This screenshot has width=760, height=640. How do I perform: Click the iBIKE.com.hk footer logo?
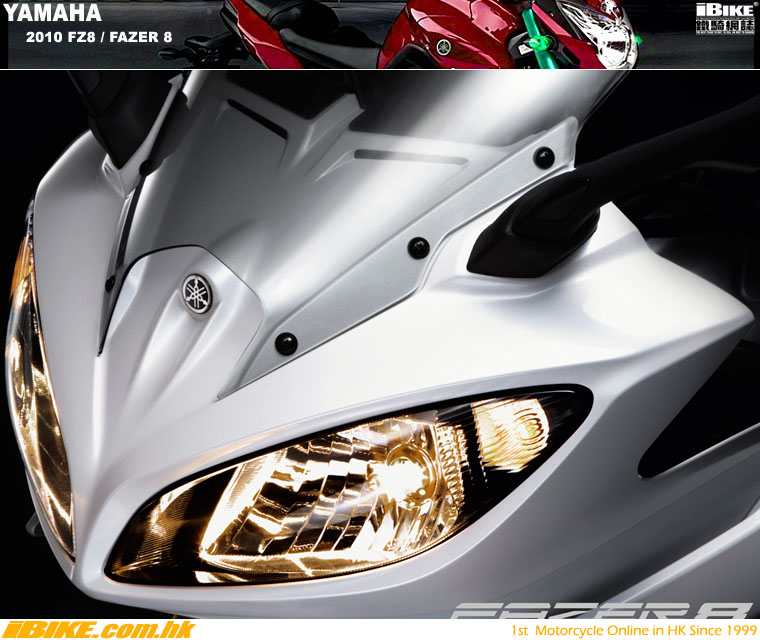click(98, 629)
